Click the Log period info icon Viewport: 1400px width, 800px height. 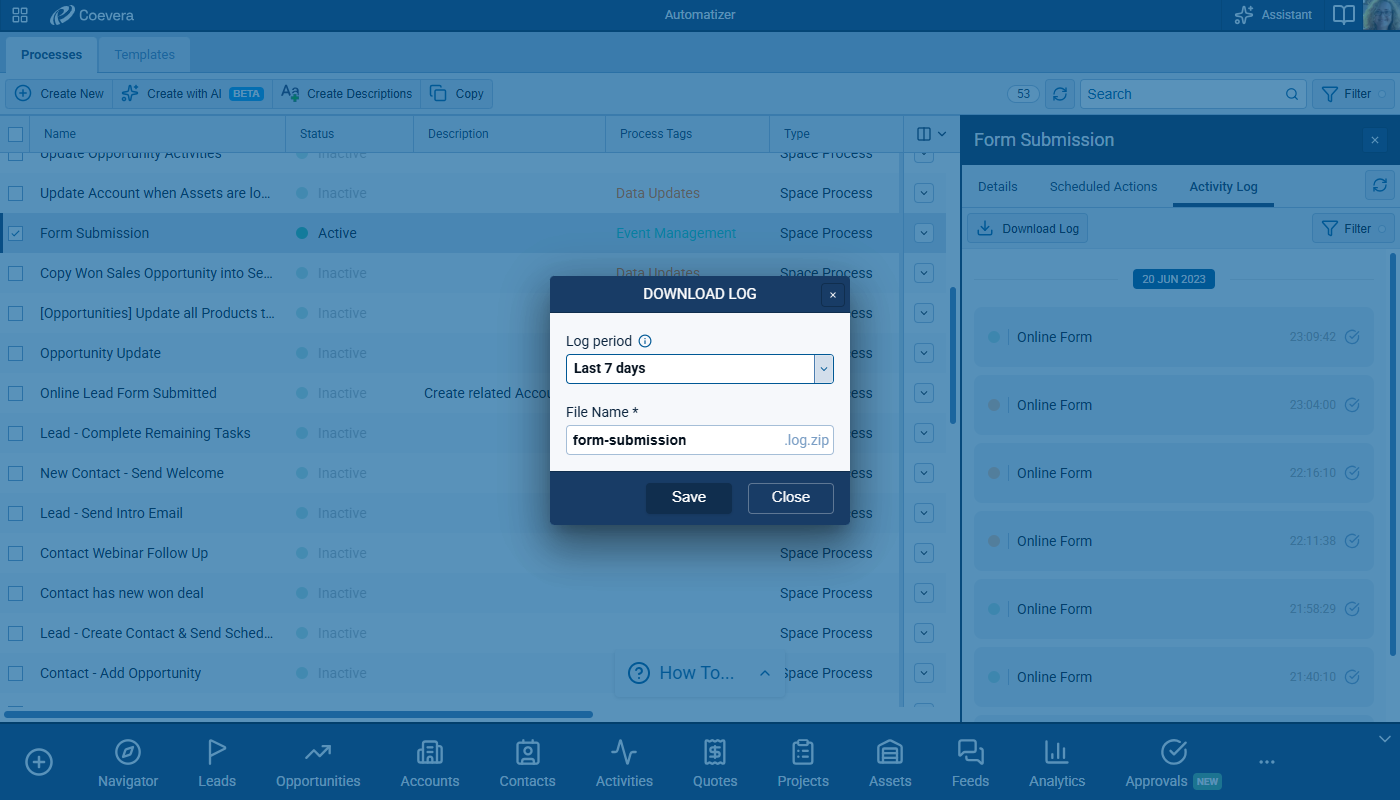pos(645,341)
